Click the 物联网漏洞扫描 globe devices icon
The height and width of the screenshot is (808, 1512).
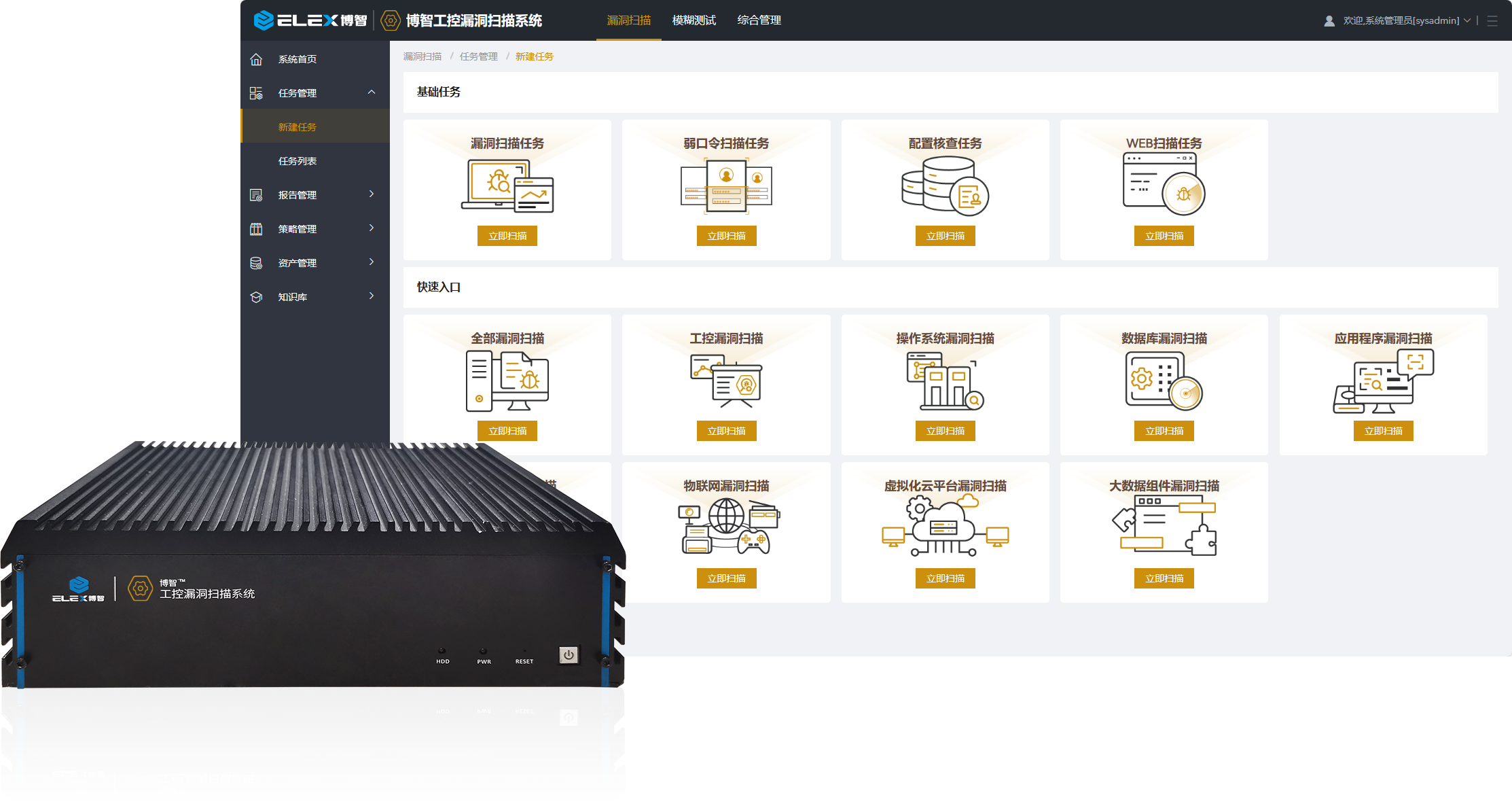point(729,527)
